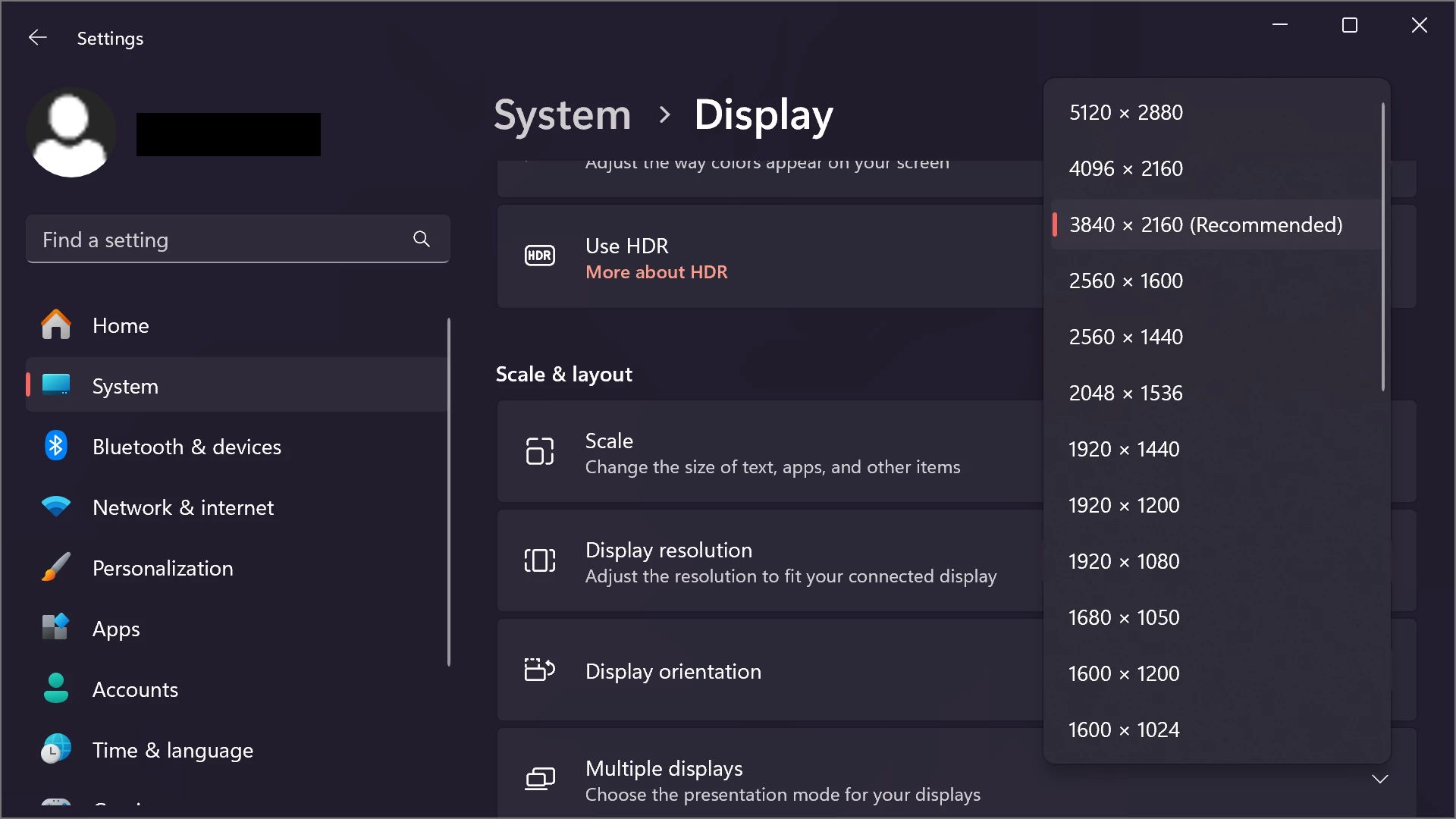Open Bluetooth & devices settings

[187, 447]
